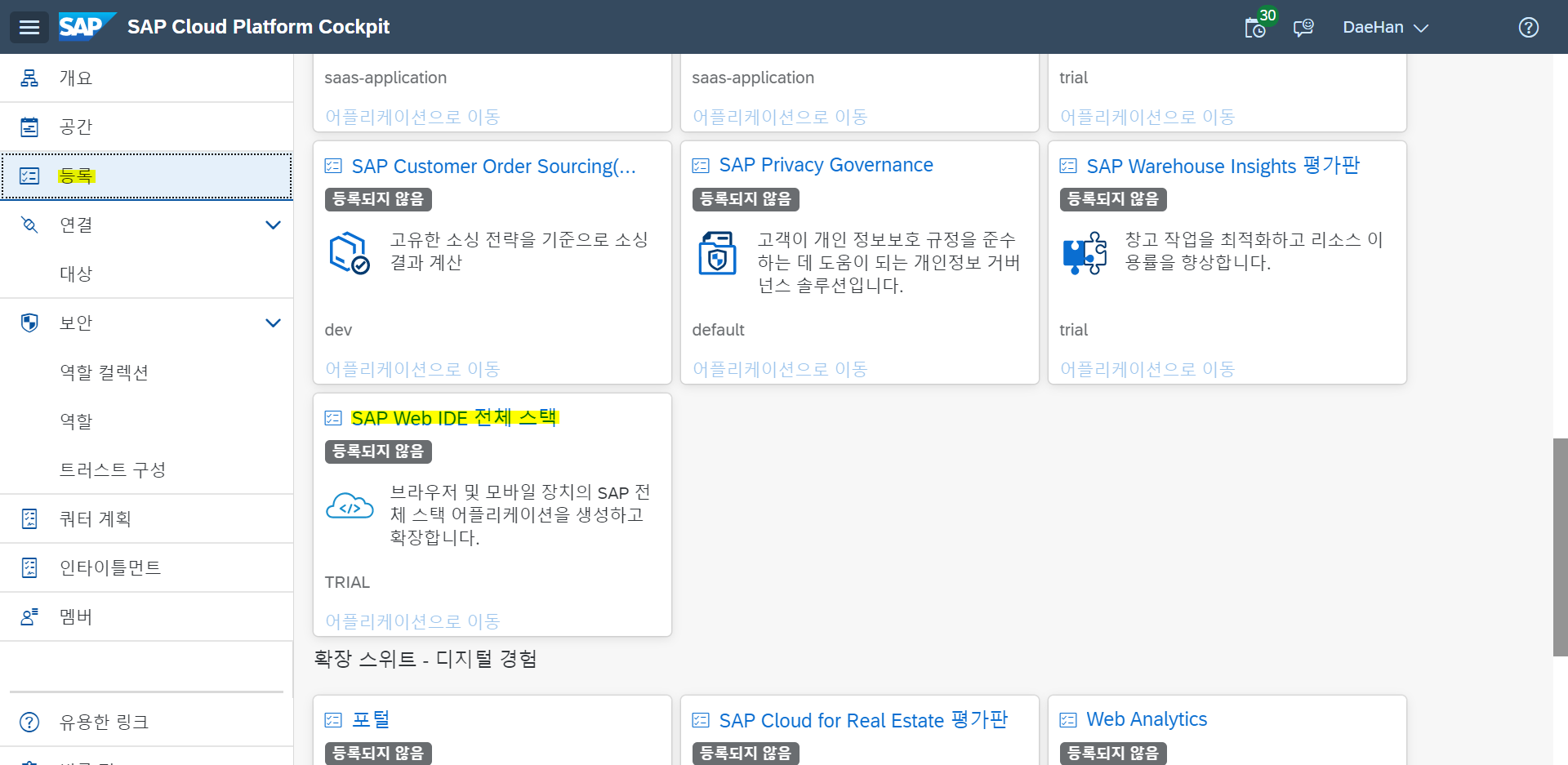
Task: Open SAP Privacy Governance tile title
Action: tap(826, 165)
